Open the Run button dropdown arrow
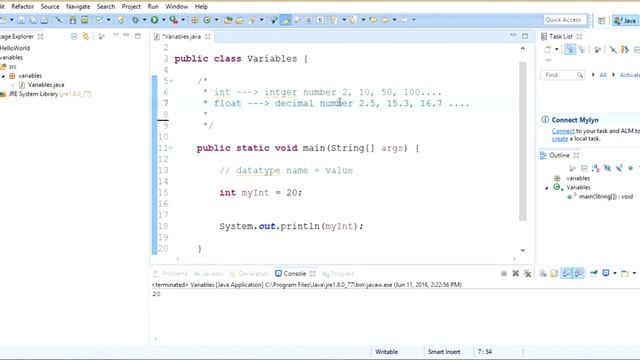640x360 pixels. [x=164, y=20]
